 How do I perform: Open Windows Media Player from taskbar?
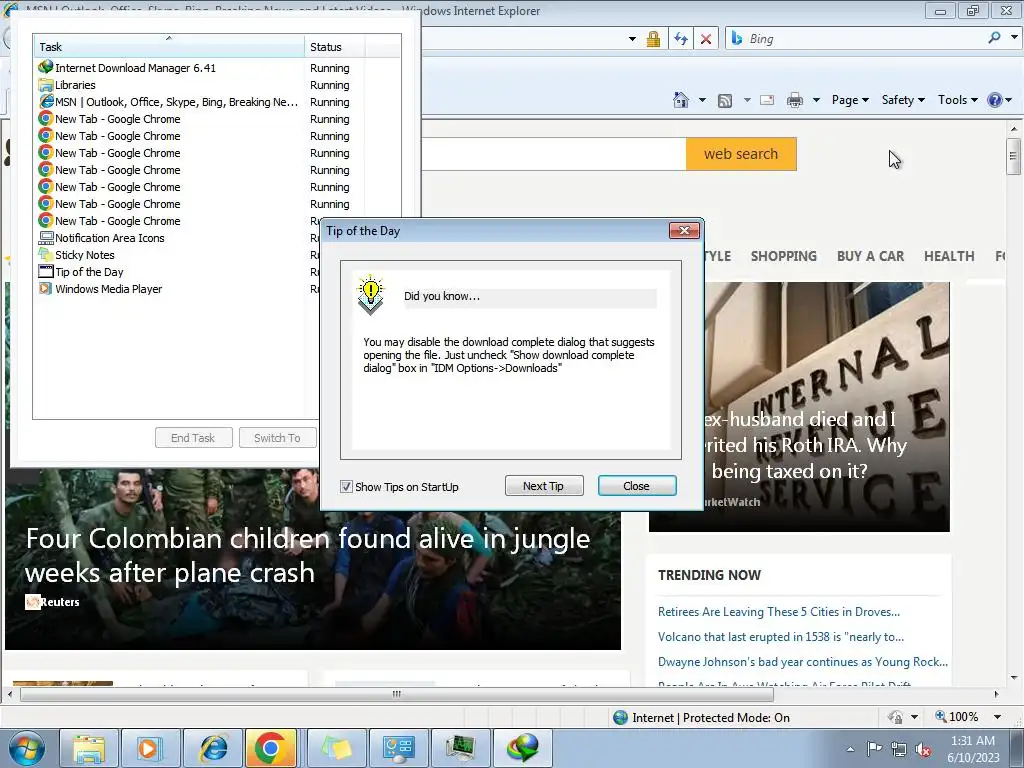click(x=149, y=748)
